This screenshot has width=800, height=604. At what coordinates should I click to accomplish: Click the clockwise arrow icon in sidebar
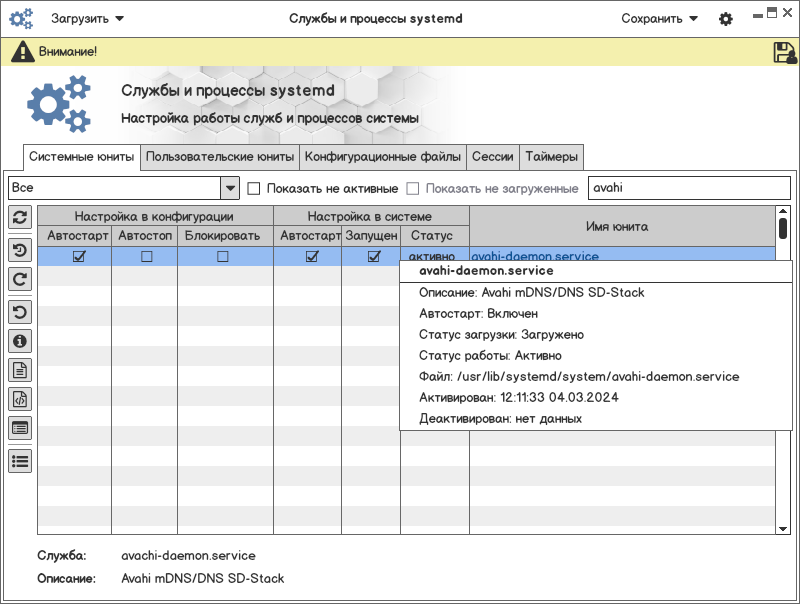click(20, 280)
